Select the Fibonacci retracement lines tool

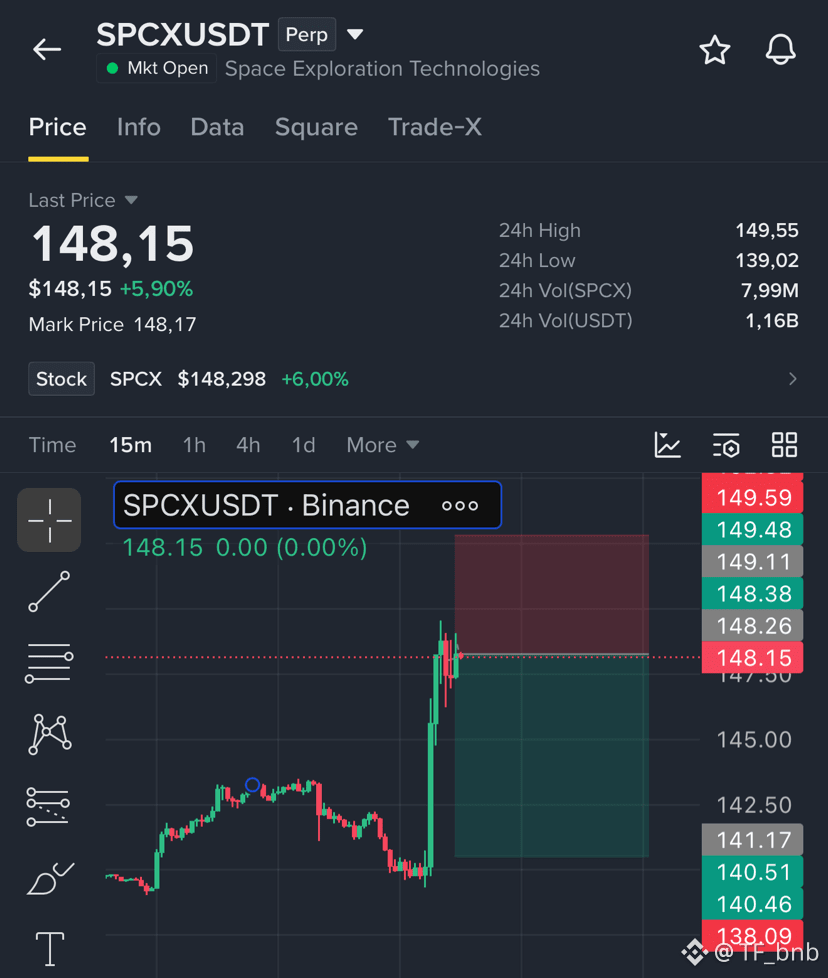(49, 663)
